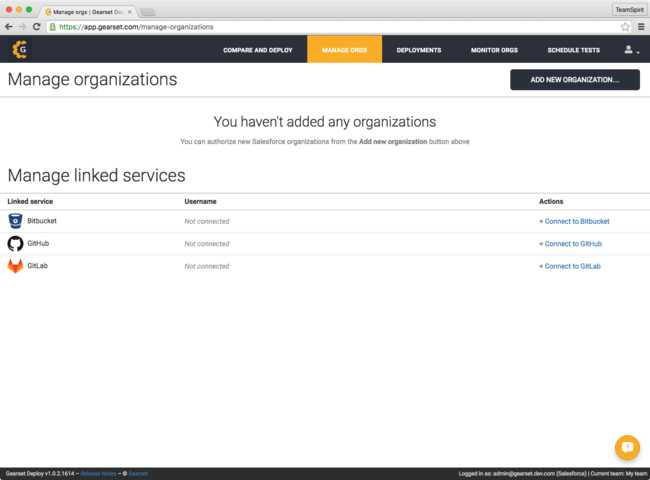Open Schedule Tests page
Image resolution: width=650 pixels, height=480 pixels.
573,50
